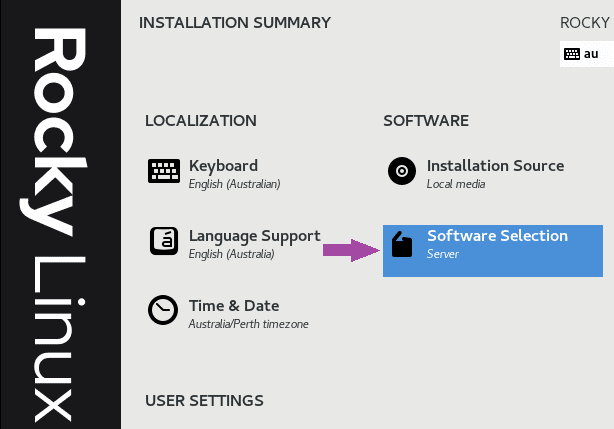Screen dimensions: 614x429
Task: Click the English (Australia) language subtitle
Action: pyautogui.click(x=231, y=254)
